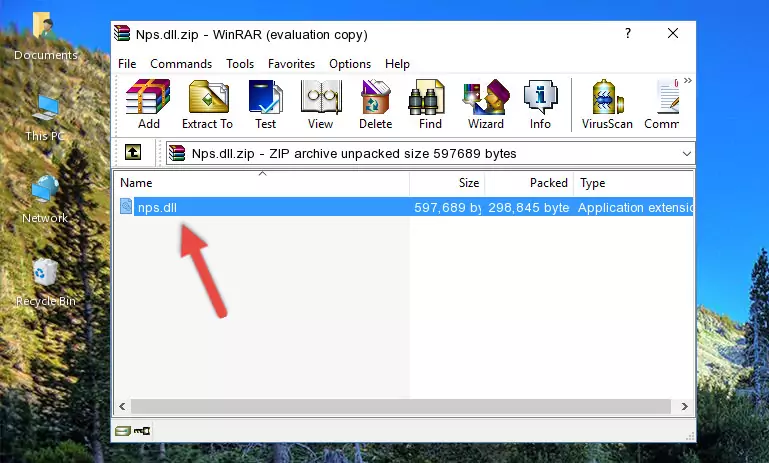The image size is (769, 463).
Task: Sort by the Size column header
Action: (447, 183)
